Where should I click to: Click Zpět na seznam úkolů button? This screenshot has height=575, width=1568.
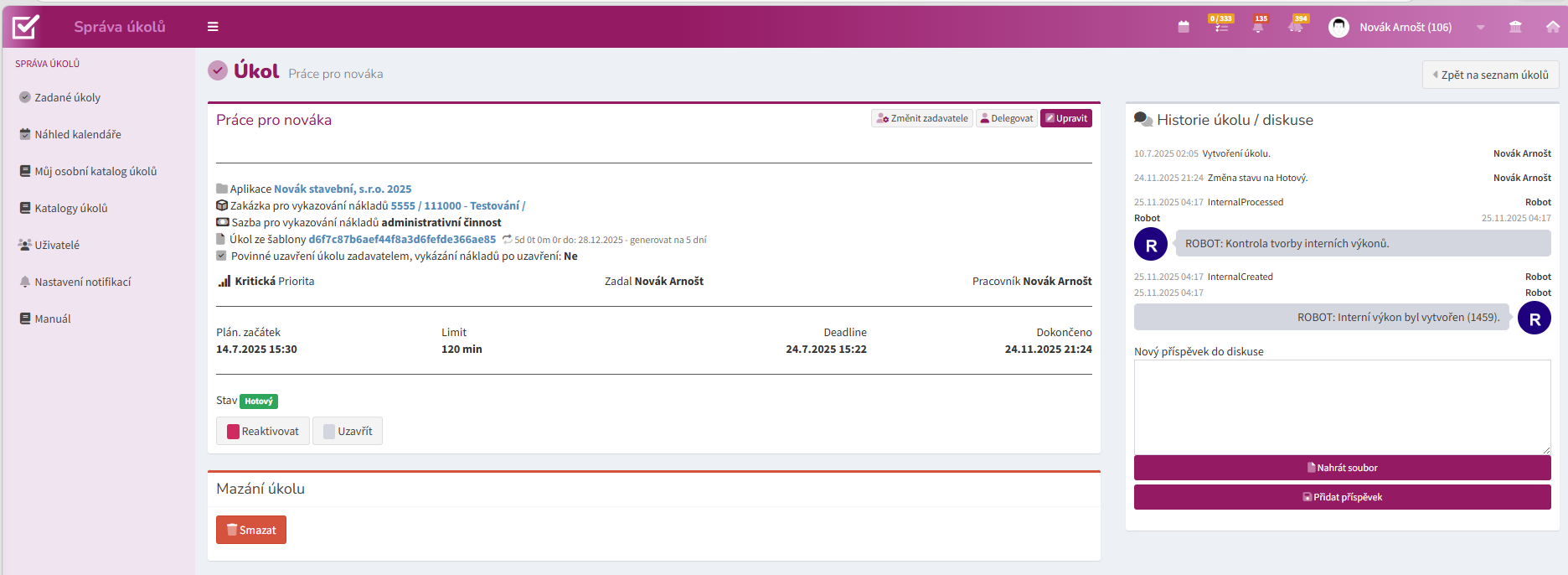1490,75
